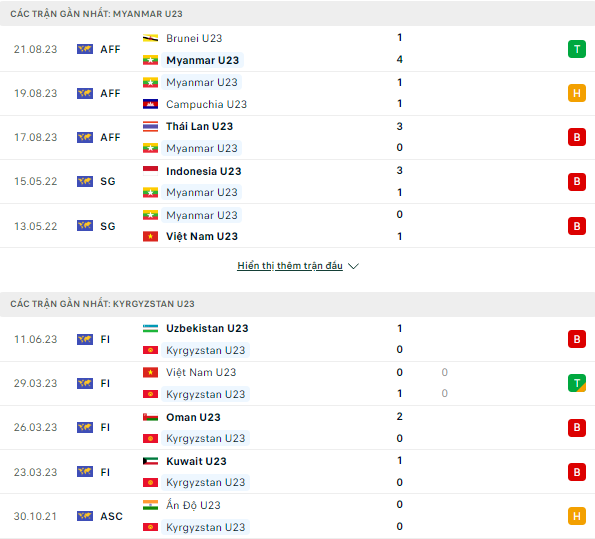Open the Hiển thị thêm trận đấu link
Viewport: 595px width, 539px height.
[290, 266]
